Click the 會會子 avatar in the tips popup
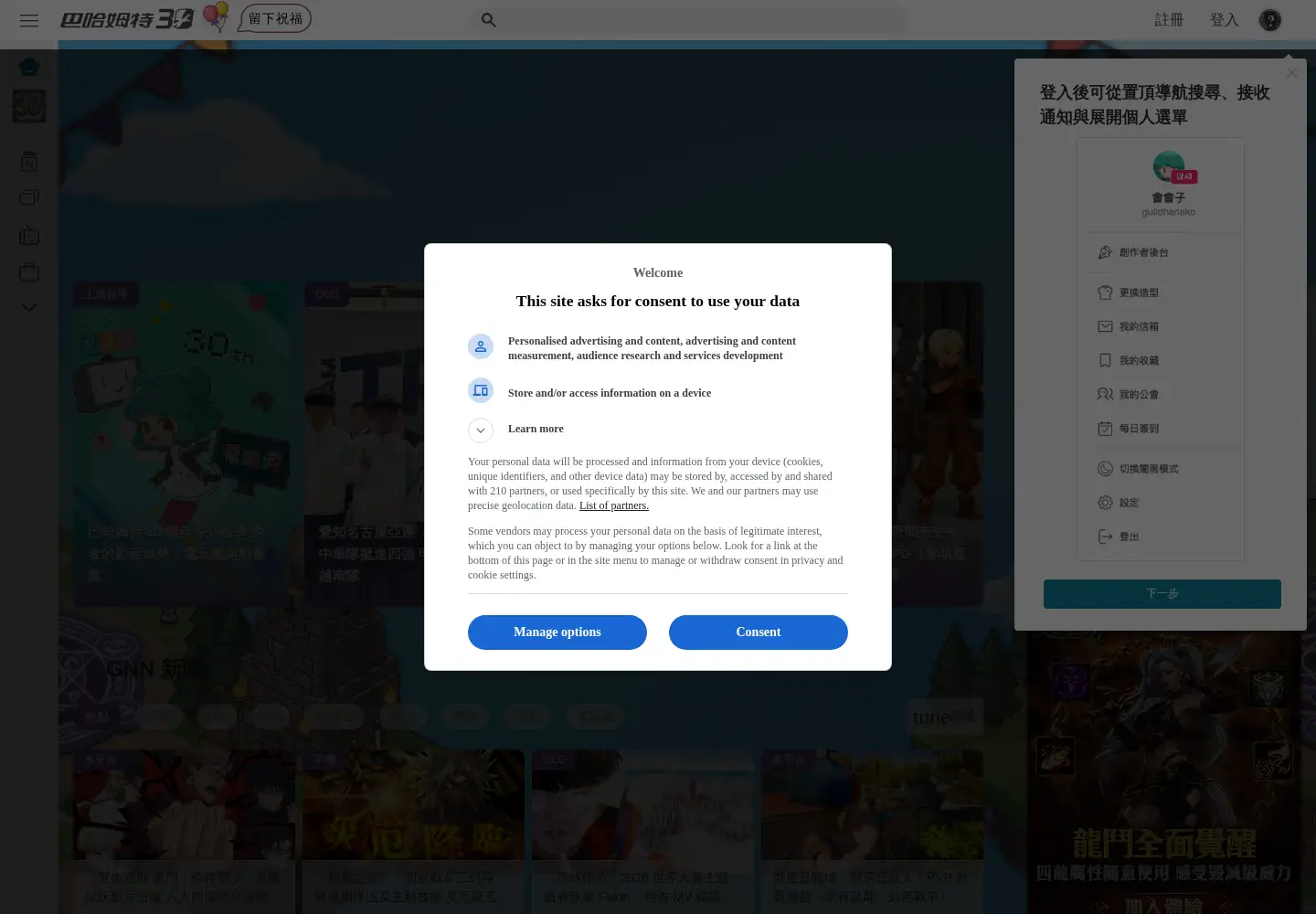 (1169, 168)
